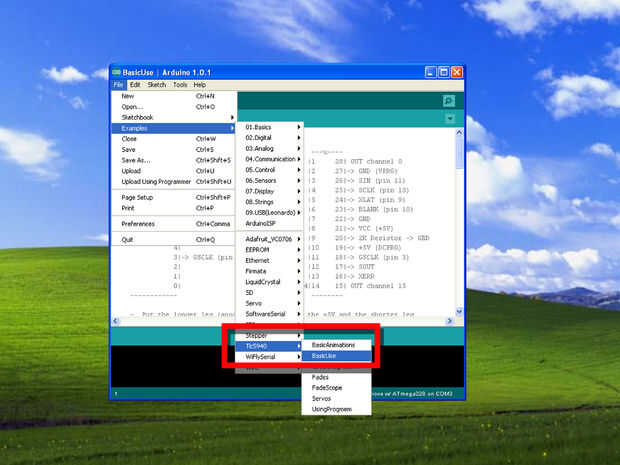
Task: Expand the 04.Communication examples submenu
Action: pos(270,159)
